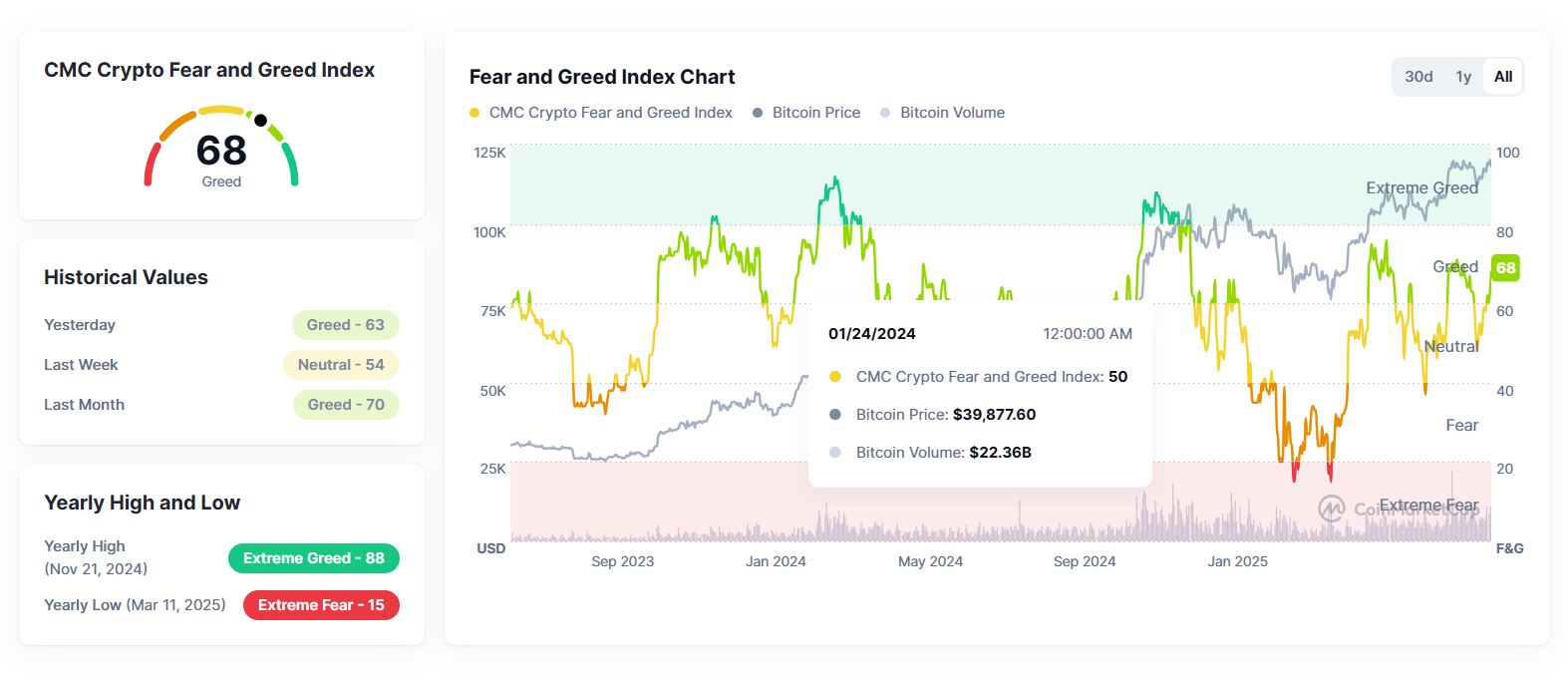Click the USD axis label on the chart
The image size is (1568, 681).
491,548
